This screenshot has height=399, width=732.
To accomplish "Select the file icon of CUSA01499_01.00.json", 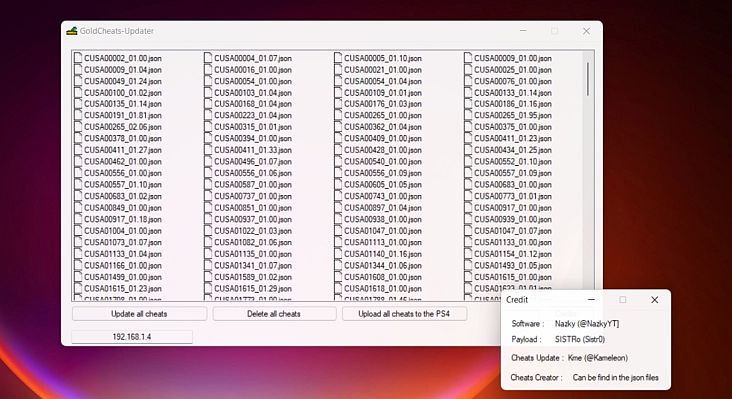I will (x=78, y=277).
